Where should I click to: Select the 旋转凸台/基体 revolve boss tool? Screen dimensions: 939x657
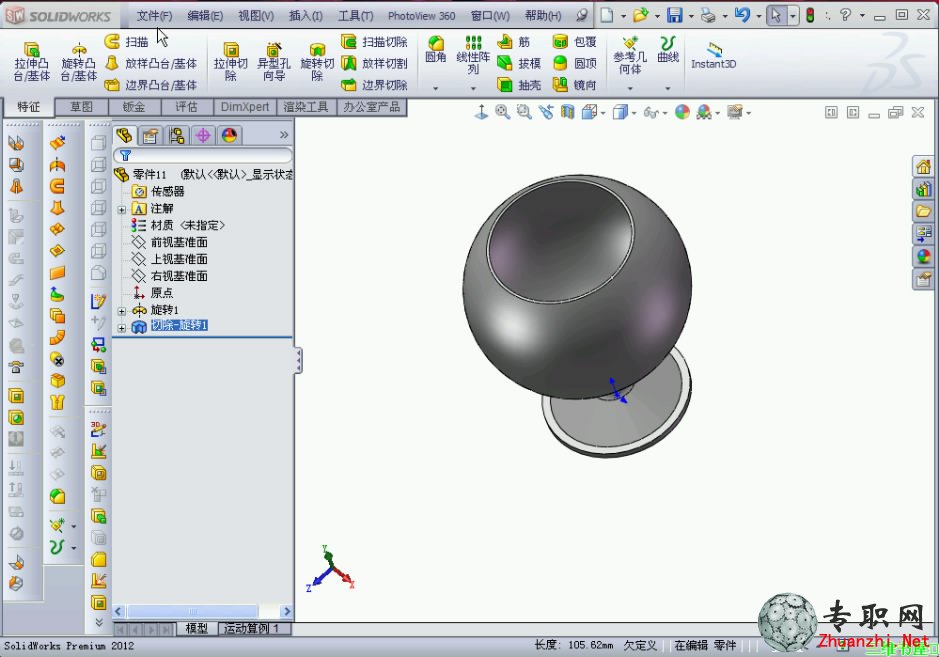[78, 62]
